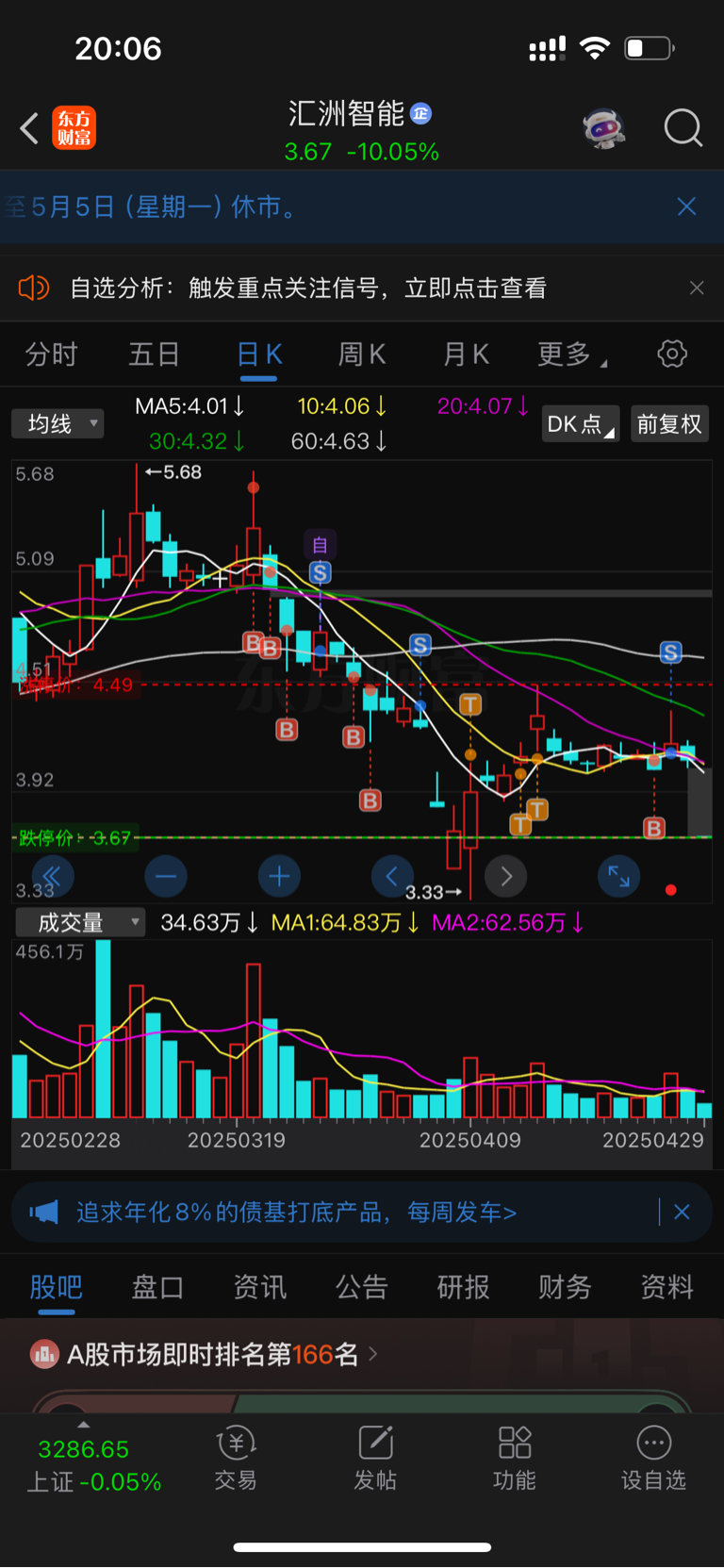Screen dimensions: 724x1568
Task: Dismiss the 自选分析 alert bar
Action: click(697, 288)
